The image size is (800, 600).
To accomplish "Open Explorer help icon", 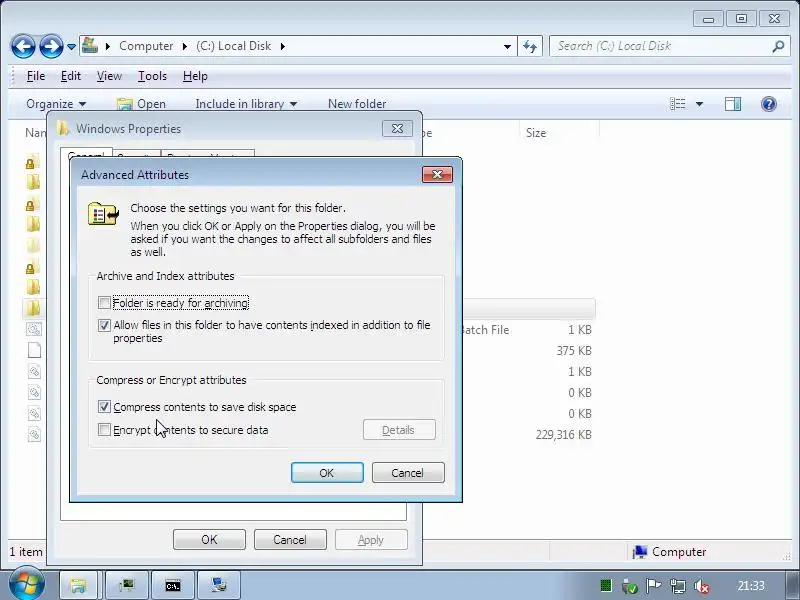I will point(768,104).
